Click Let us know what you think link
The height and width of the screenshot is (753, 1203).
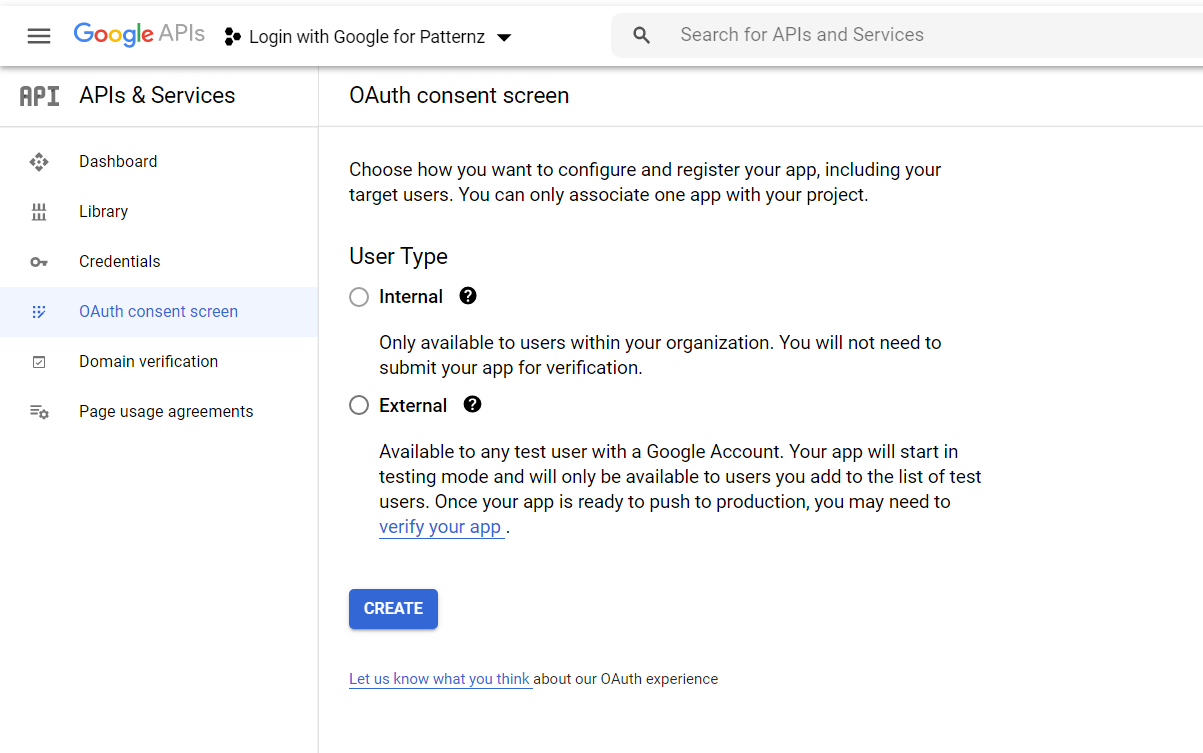click(x=439, y=679)
